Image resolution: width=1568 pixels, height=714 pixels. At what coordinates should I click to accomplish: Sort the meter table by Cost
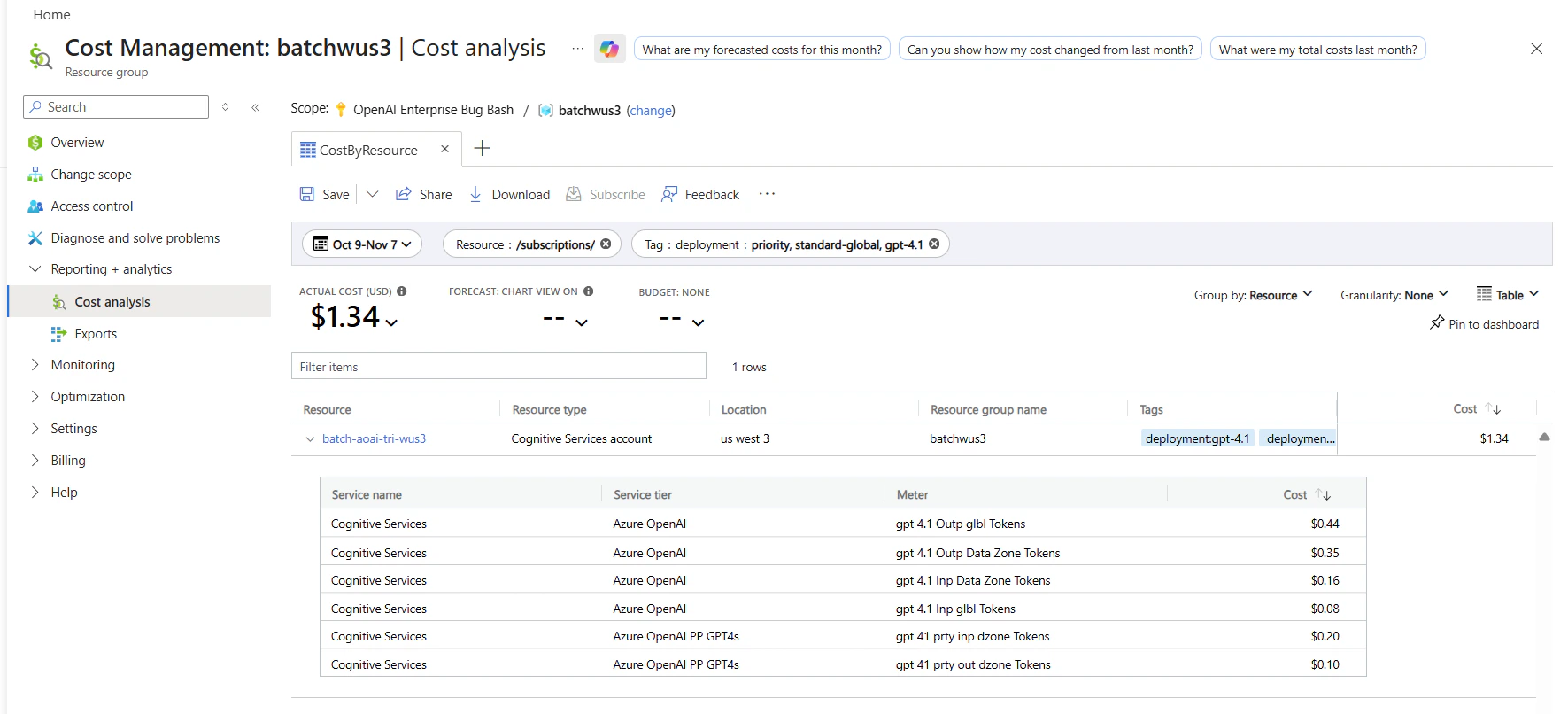[1307, 495]
